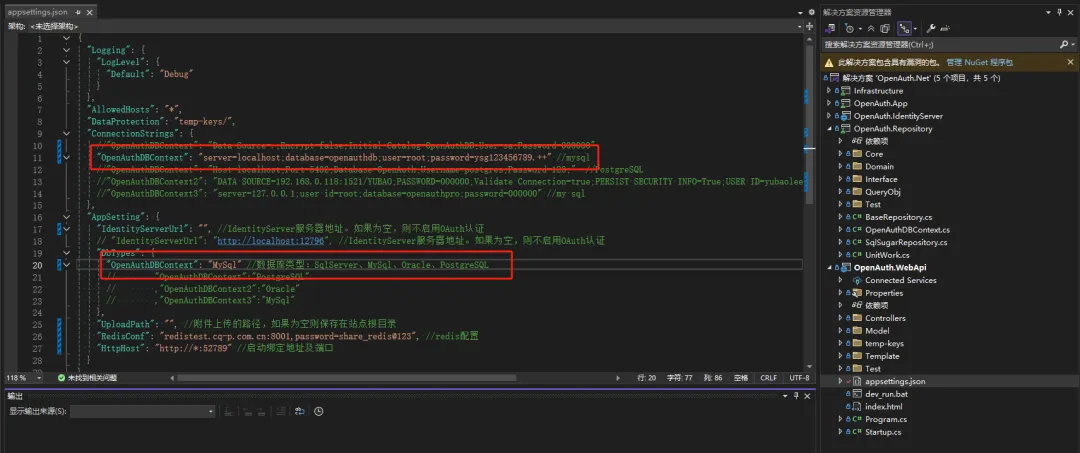Click the timestamp clock icon in Output panel
Viewport: 1080px width, 453px height.
[x=319, y=411]
